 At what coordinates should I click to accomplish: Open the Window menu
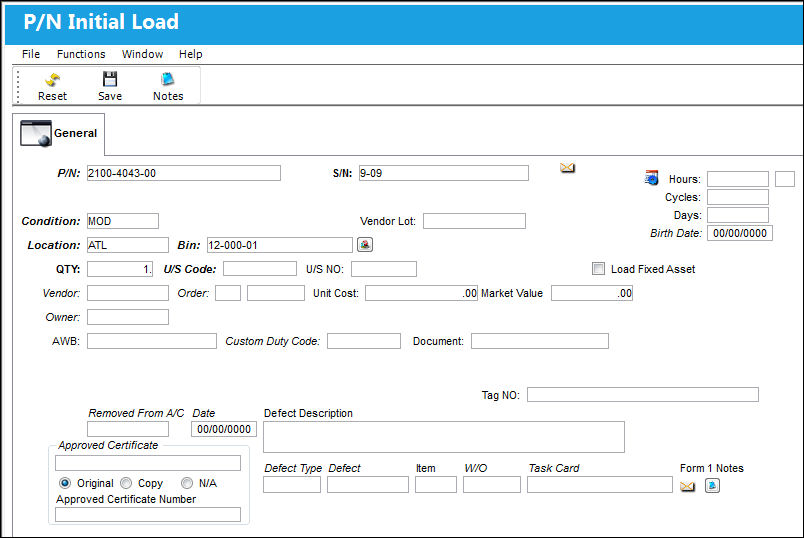point(142,54)
